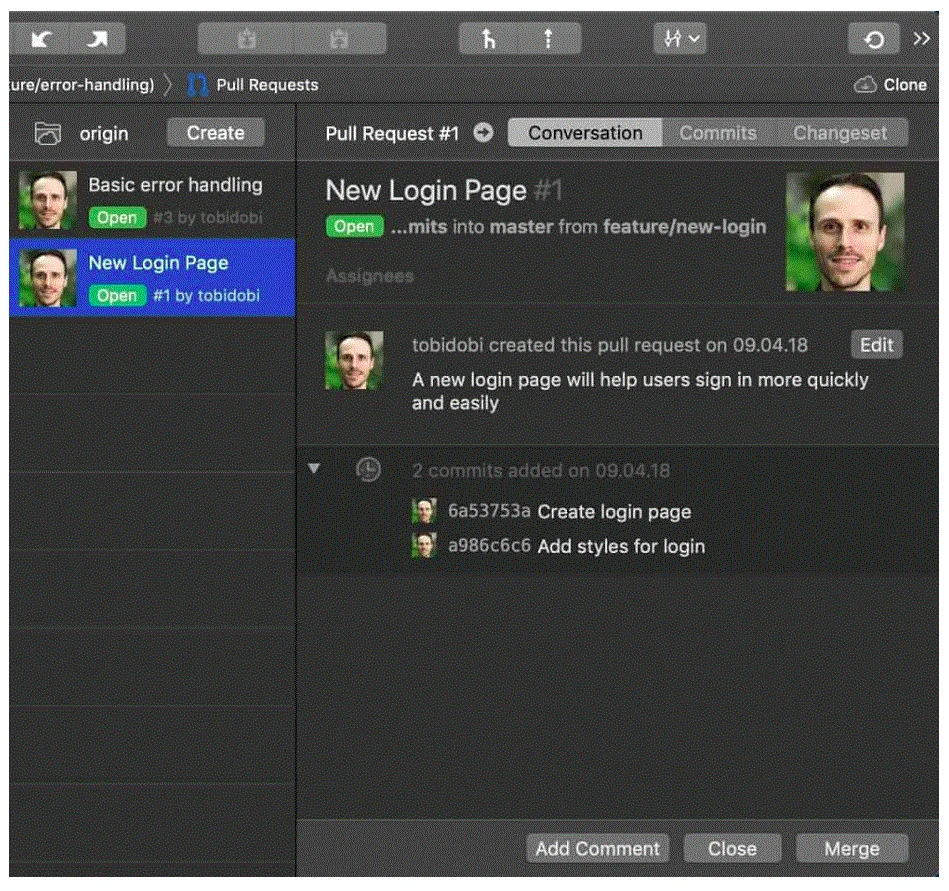Click the Merge branch icon in the toolbar

point(488,39)
